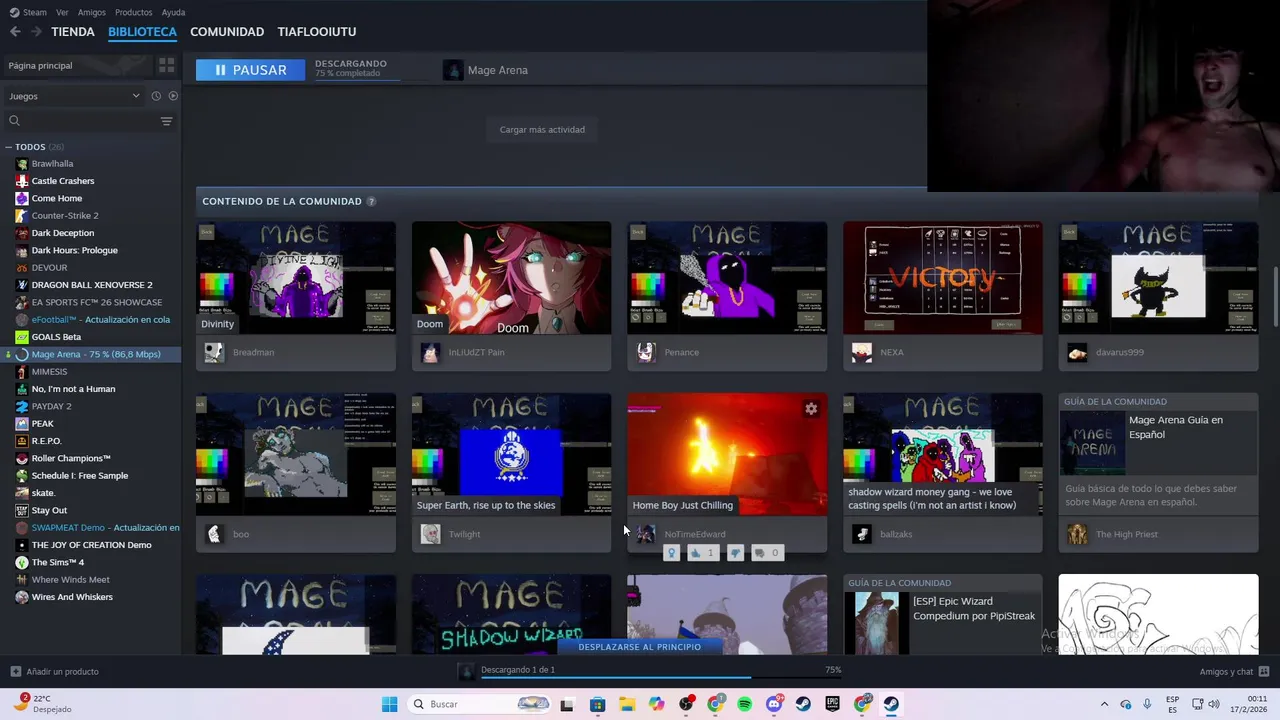Open Discord from the taskbar
Viewport: 1280px width, 720px height.
774,704
